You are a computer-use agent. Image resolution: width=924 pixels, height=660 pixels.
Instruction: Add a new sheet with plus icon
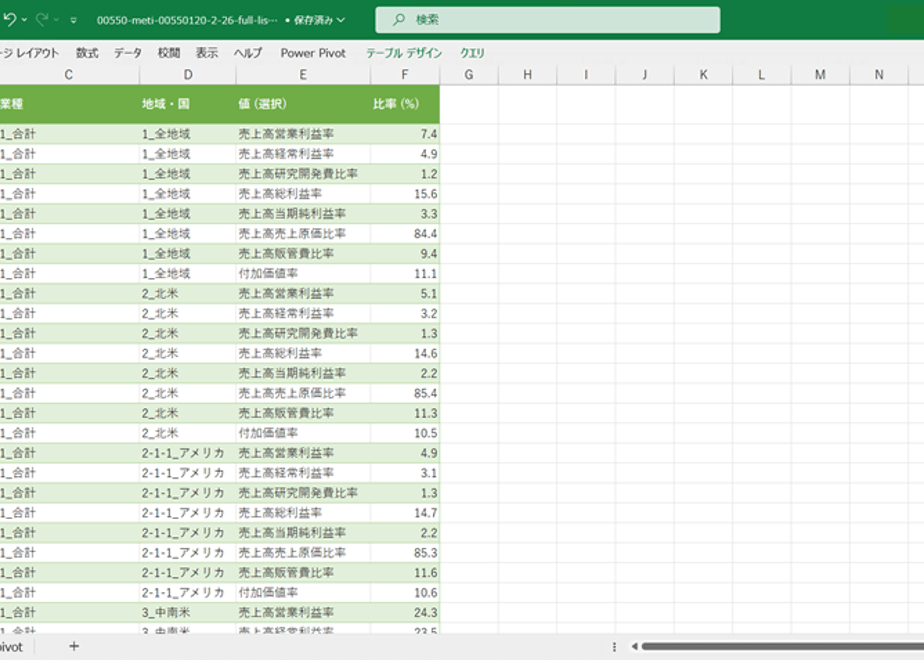pos(74,646)
